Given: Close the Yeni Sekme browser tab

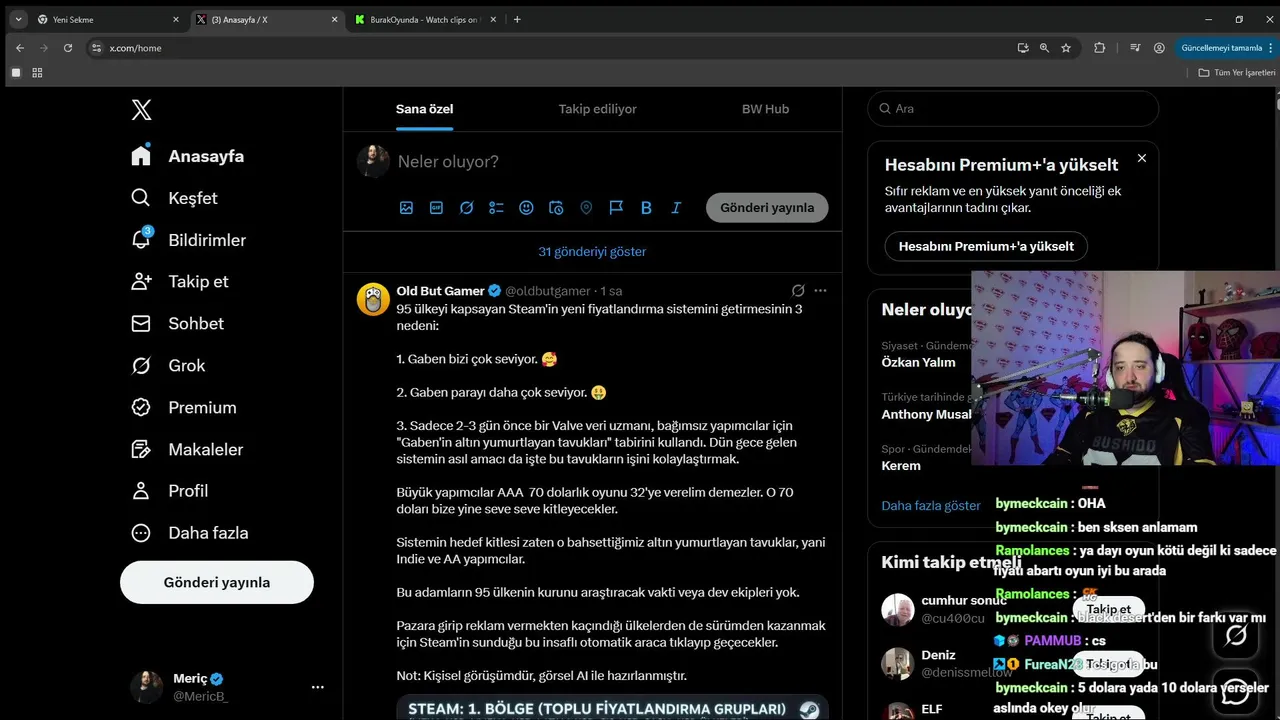Looking at the screenshot, I should [176, 19].
